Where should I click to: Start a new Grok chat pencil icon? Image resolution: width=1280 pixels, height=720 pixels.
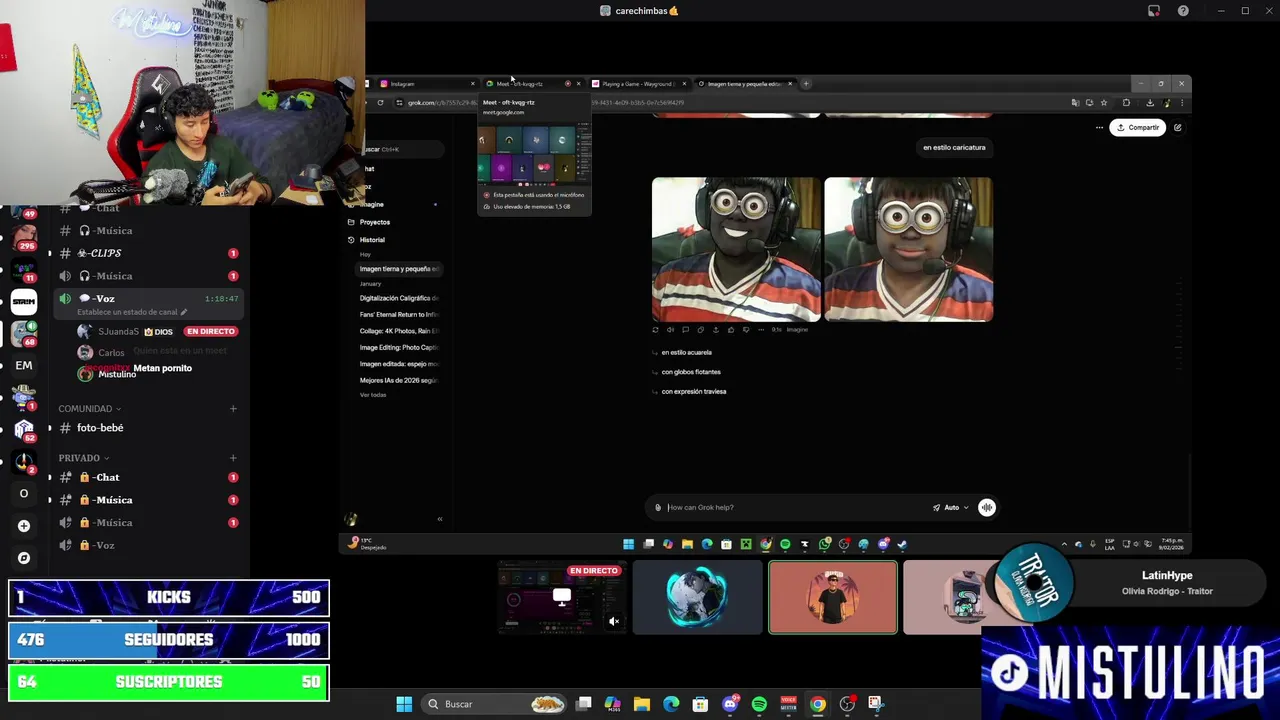1178,127
